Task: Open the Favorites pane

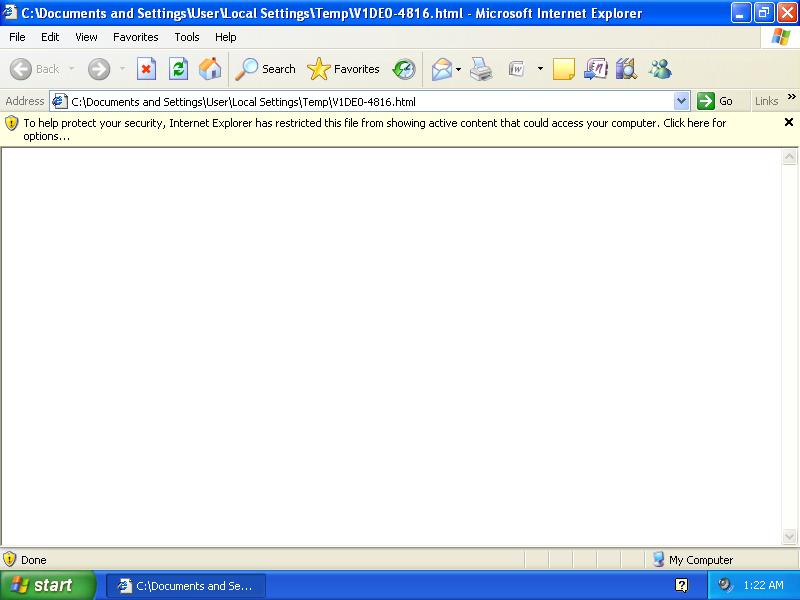Action: [344, 69]
